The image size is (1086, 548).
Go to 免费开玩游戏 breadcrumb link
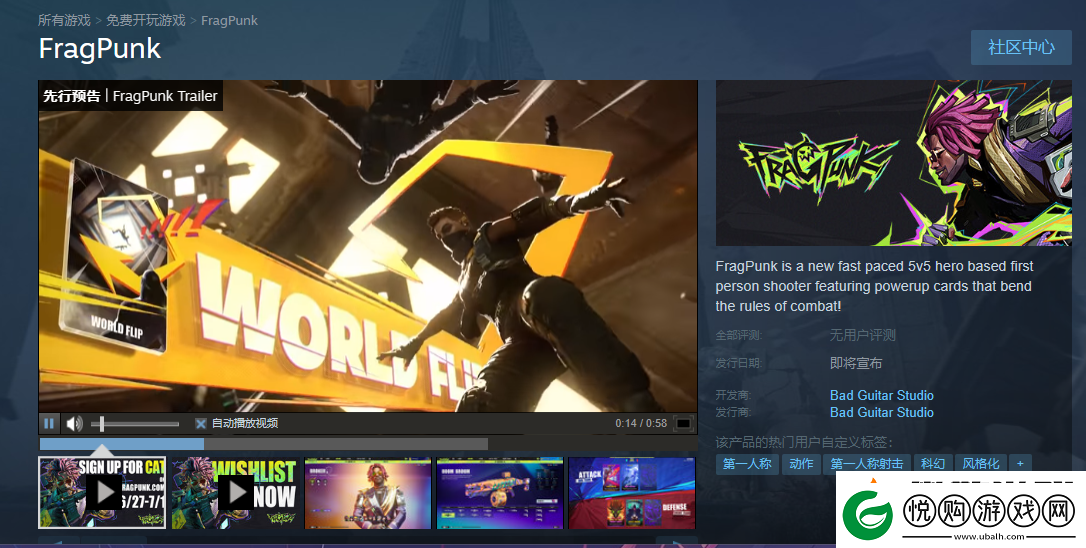pos(146,20)
